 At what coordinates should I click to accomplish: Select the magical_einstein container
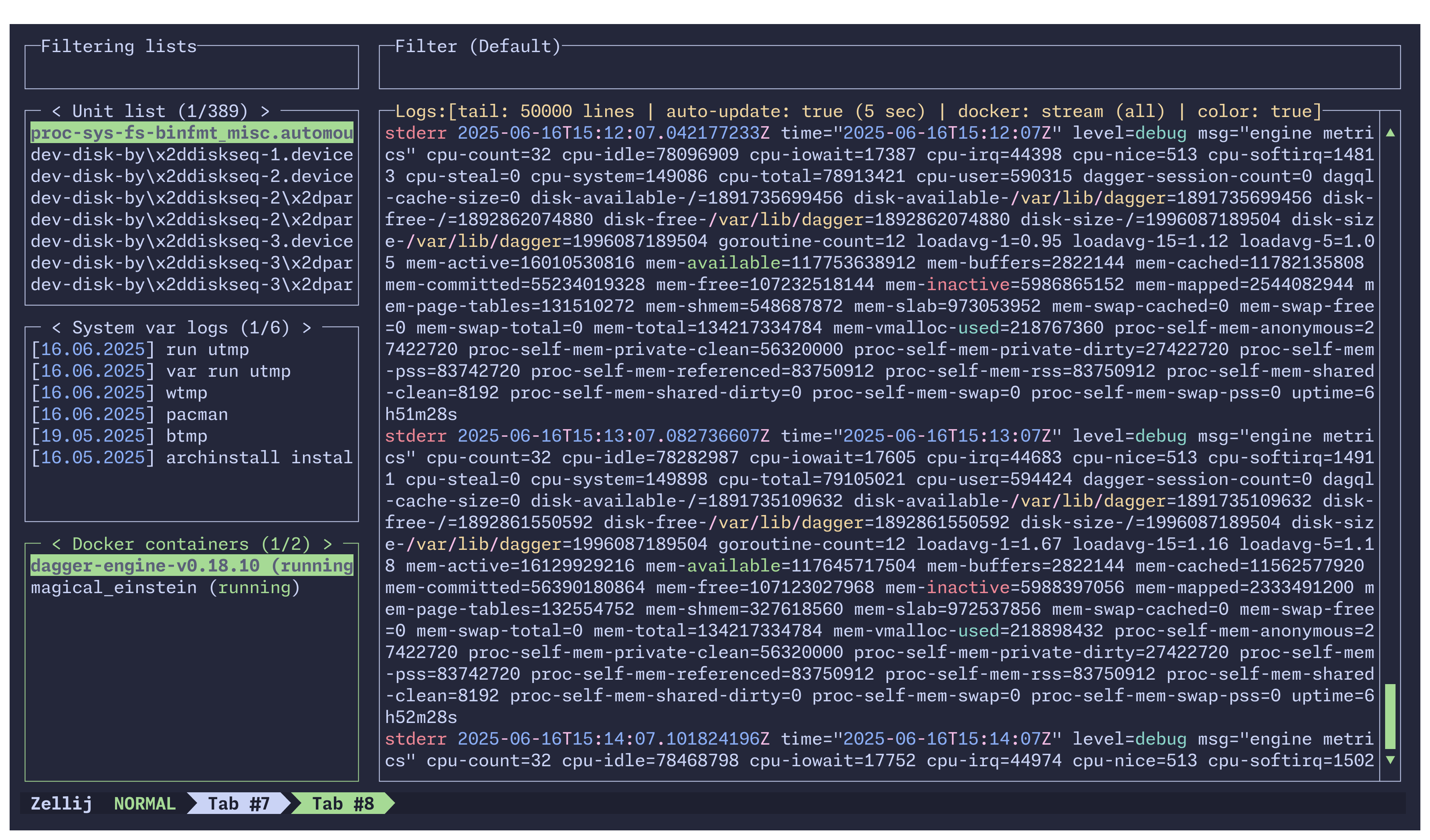pyautogui.click(x=165, y=588)
